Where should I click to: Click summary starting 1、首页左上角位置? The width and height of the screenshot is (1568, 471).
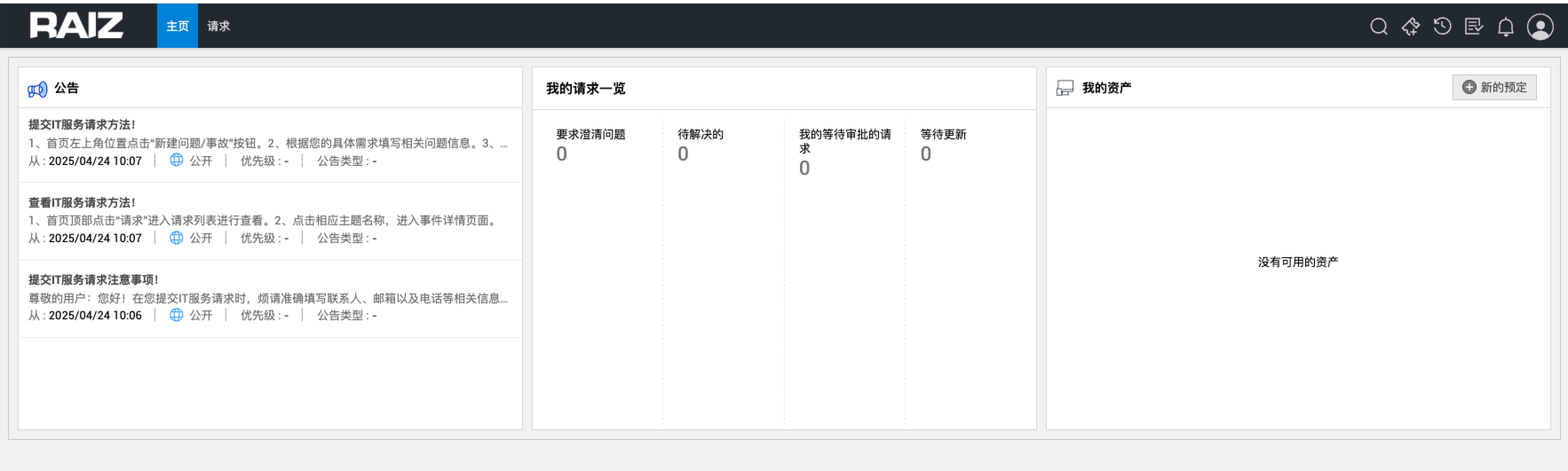pos(268,143)
